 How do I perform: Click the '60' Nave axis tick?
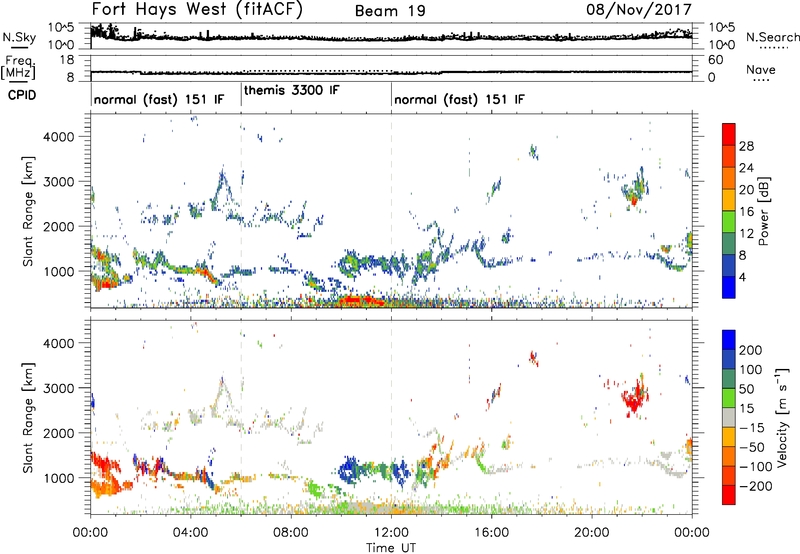715,60
